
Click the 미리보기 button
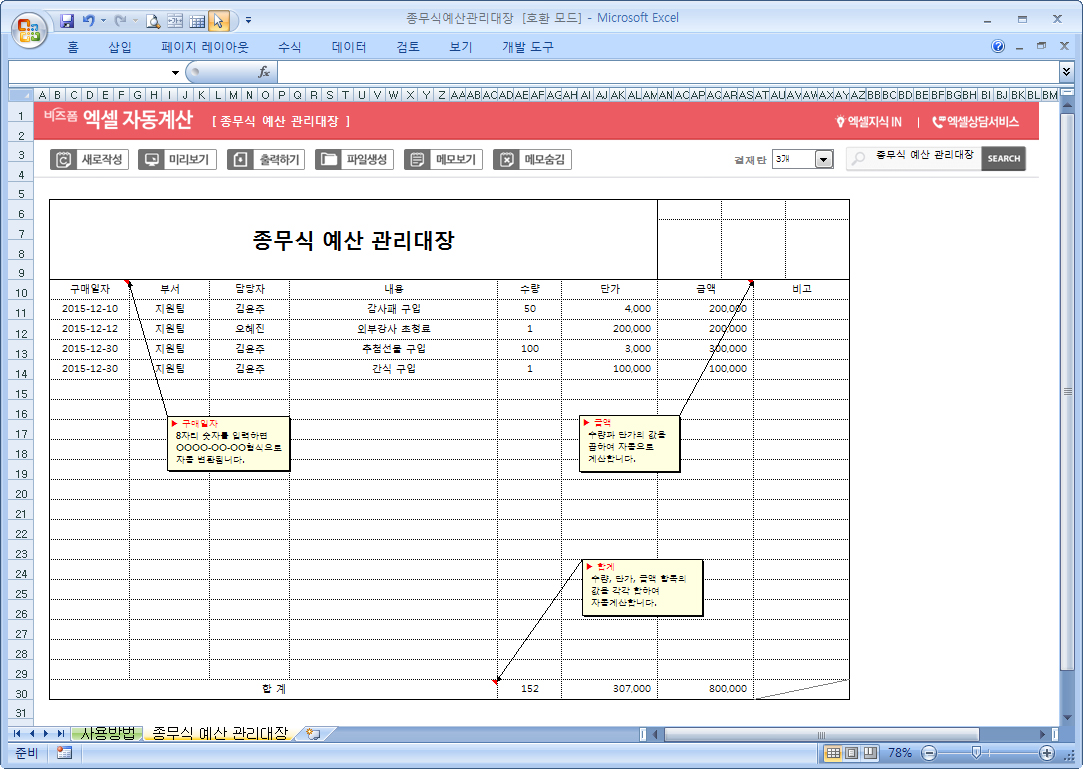tap(178, 160)
